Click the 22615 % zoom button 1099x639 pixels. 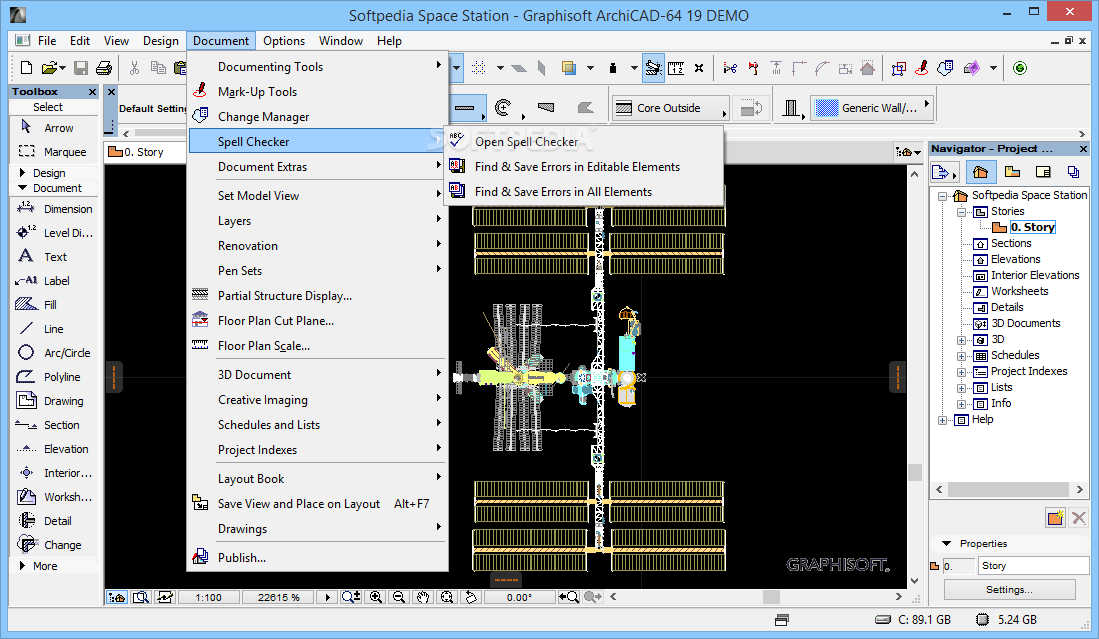coord(278,598)
